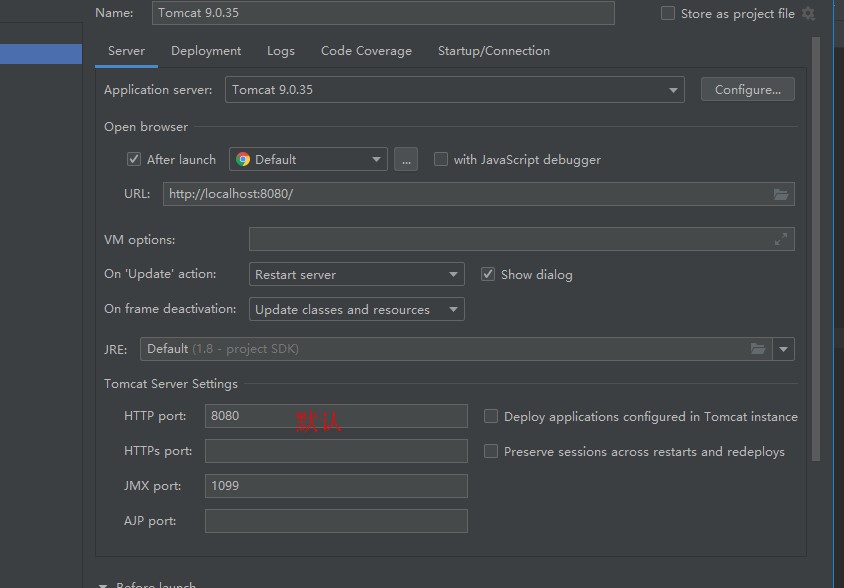Enable Store as project file checkbox

pyautogui.click(x=667, y=13)
